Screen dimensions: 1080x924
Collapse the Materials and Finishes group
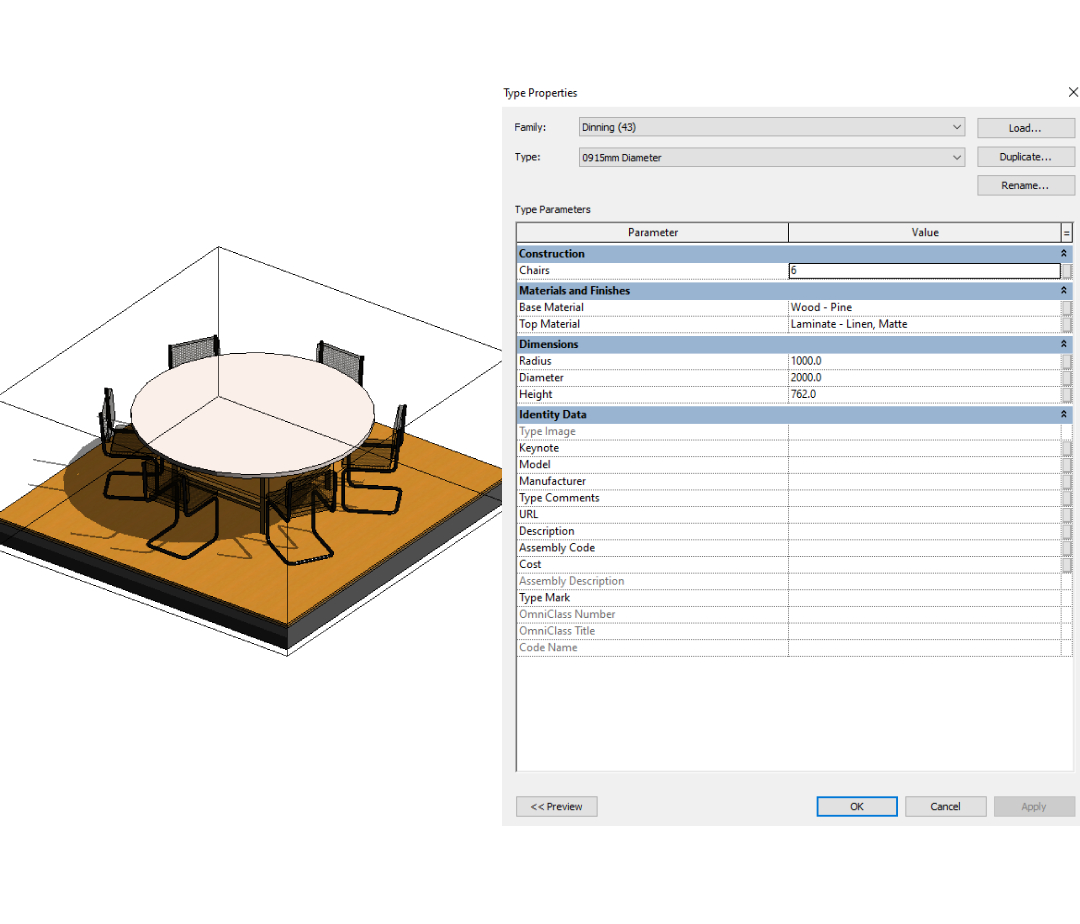coord(1064,291)
